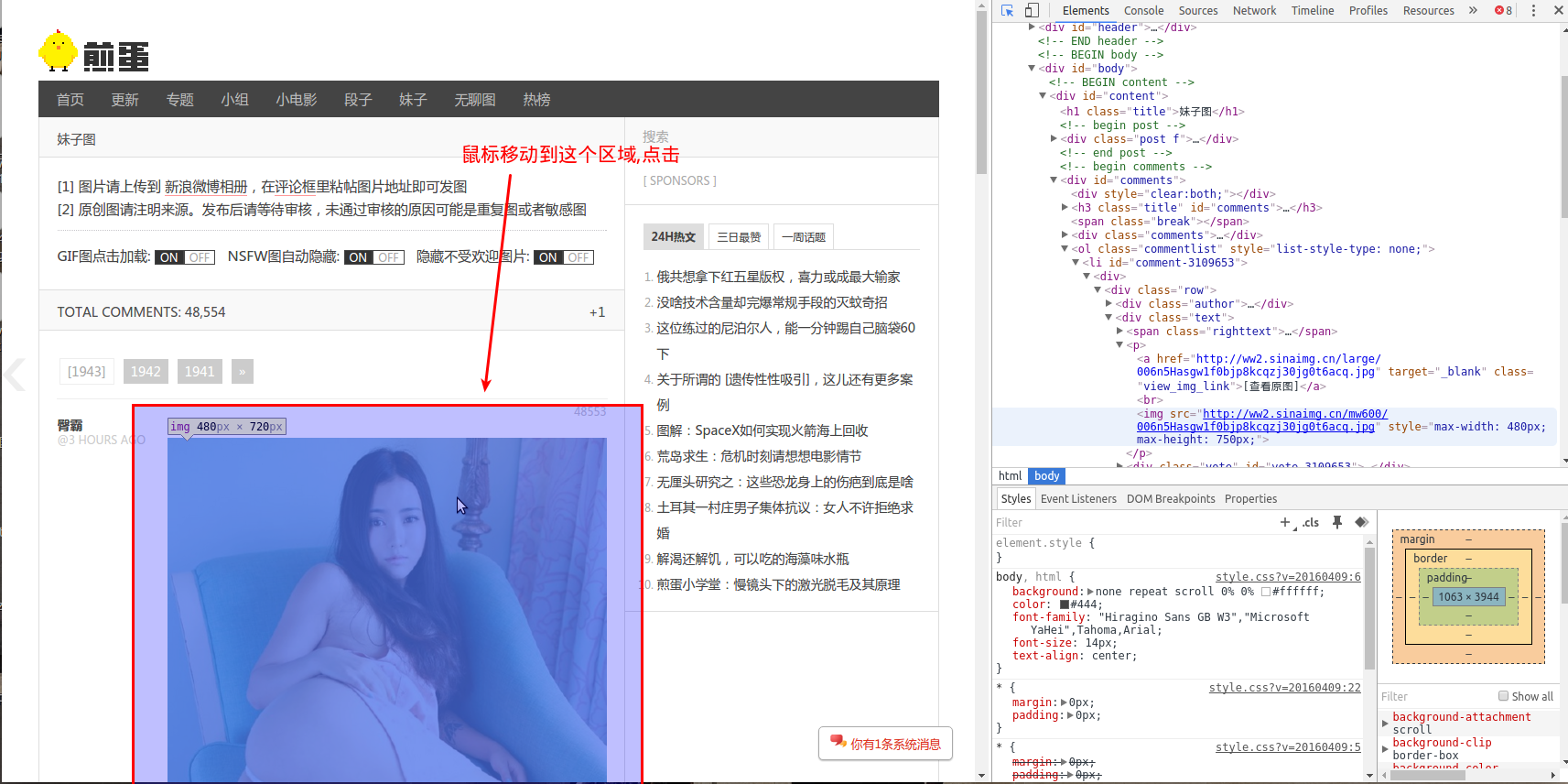
Task: Expand the div class="post f" node
Action: (x=1054, y=139)
